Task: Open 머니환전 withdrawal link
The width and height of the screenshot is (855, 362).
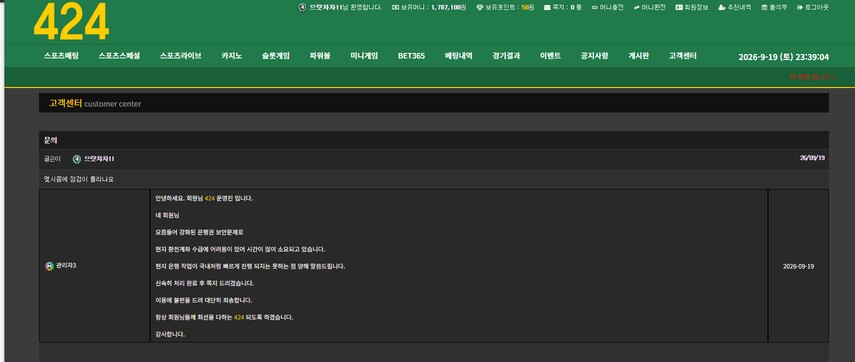Action: (x=649, y=8)
